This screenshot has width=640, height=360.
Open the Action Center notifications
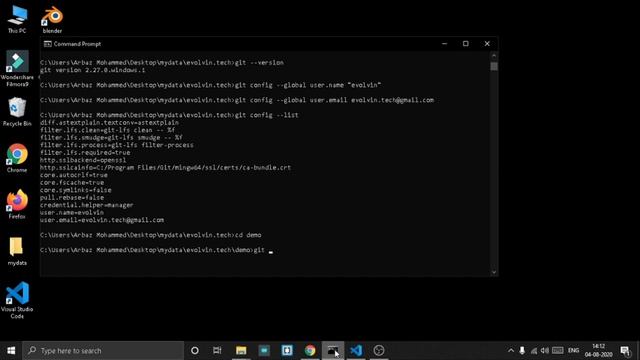click(625, 351)
